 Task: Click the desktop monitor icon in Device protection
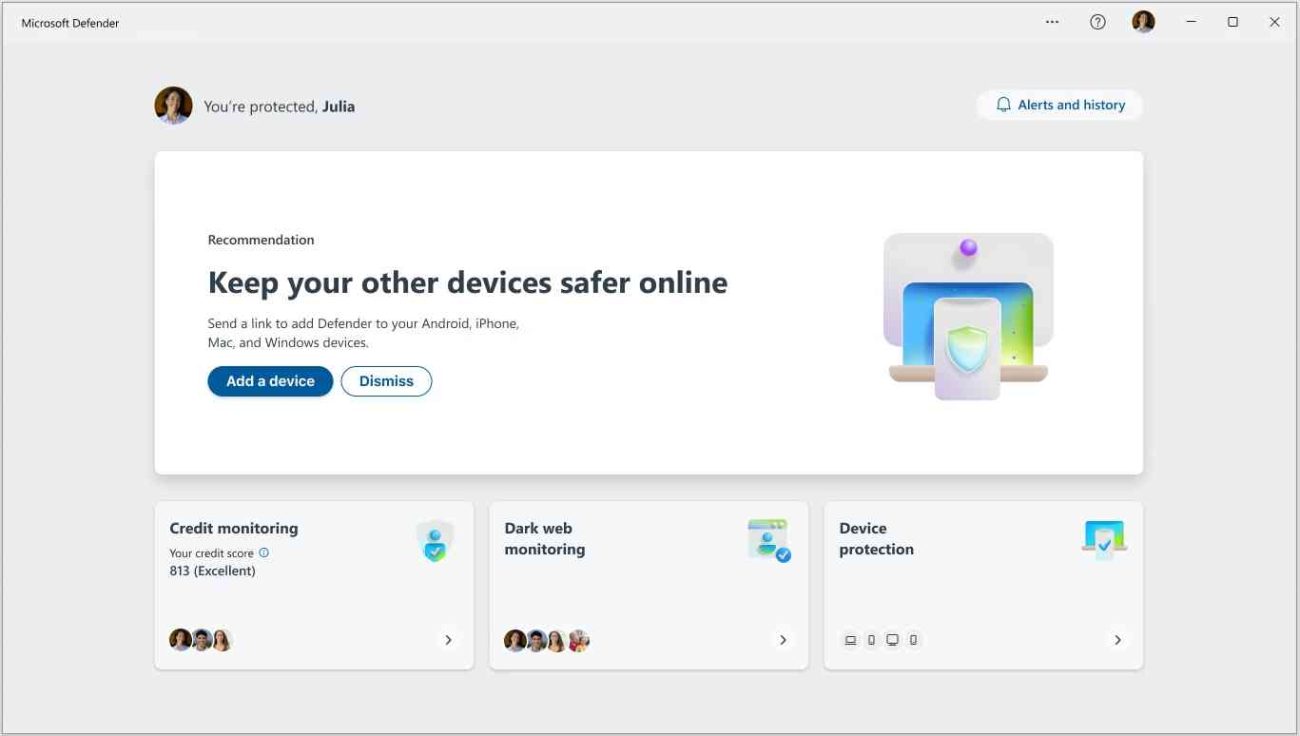(892, 640)
